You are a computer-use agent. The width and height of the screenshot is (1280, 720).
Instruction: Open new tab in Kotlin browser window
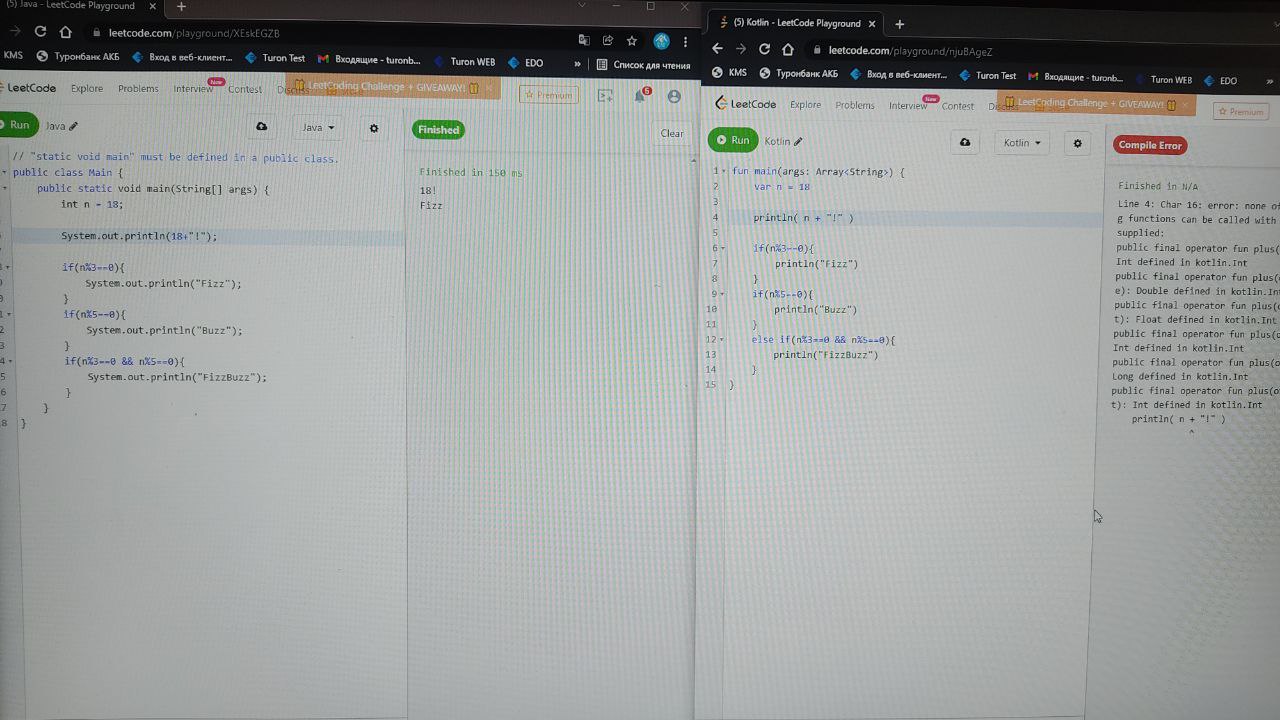(x=899, y=23)
